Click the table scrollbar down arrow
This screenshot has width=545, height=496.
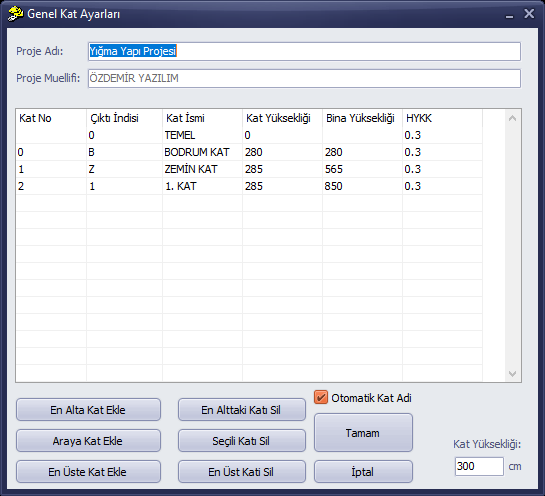(512, 374)
